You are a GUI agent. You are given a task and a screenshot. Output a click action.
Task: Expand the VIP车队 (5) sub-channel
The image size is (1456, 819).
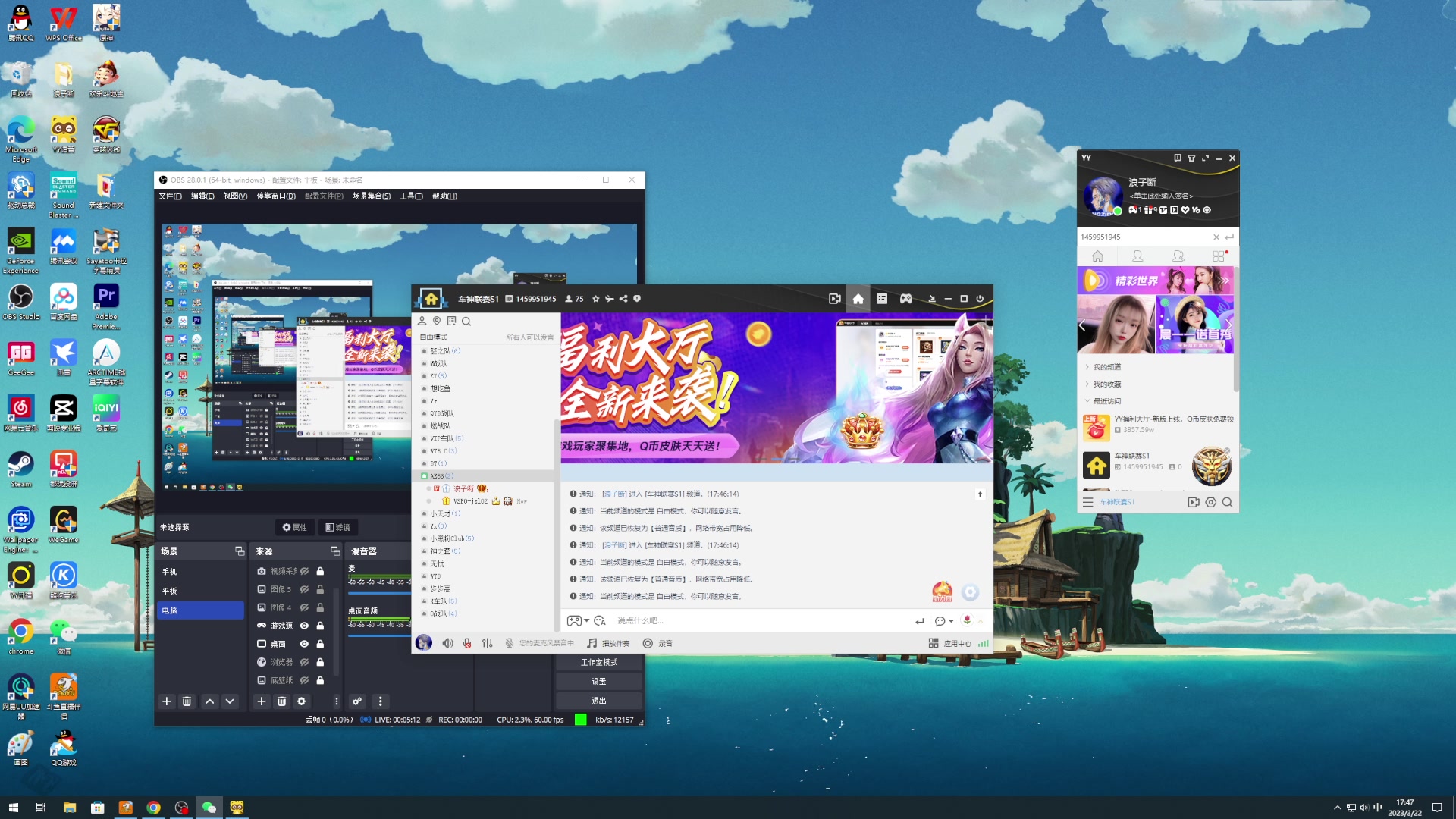click(424, 438)
